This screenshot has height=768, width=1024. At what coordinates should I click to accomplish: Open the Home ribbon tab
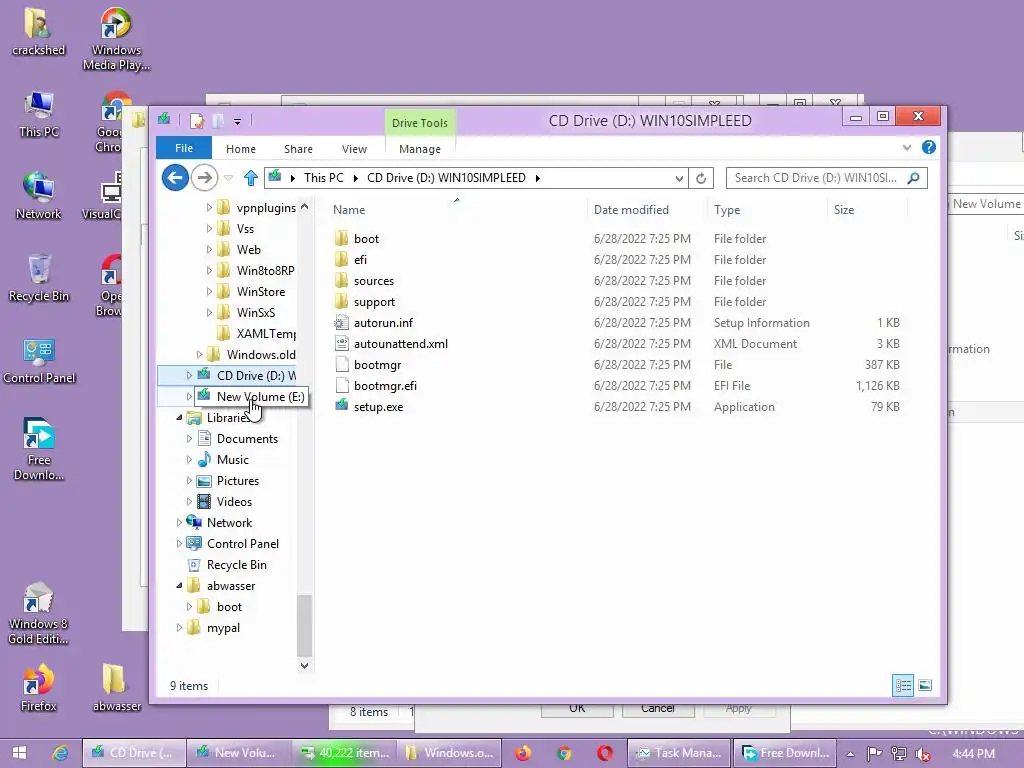click(240, 149)
